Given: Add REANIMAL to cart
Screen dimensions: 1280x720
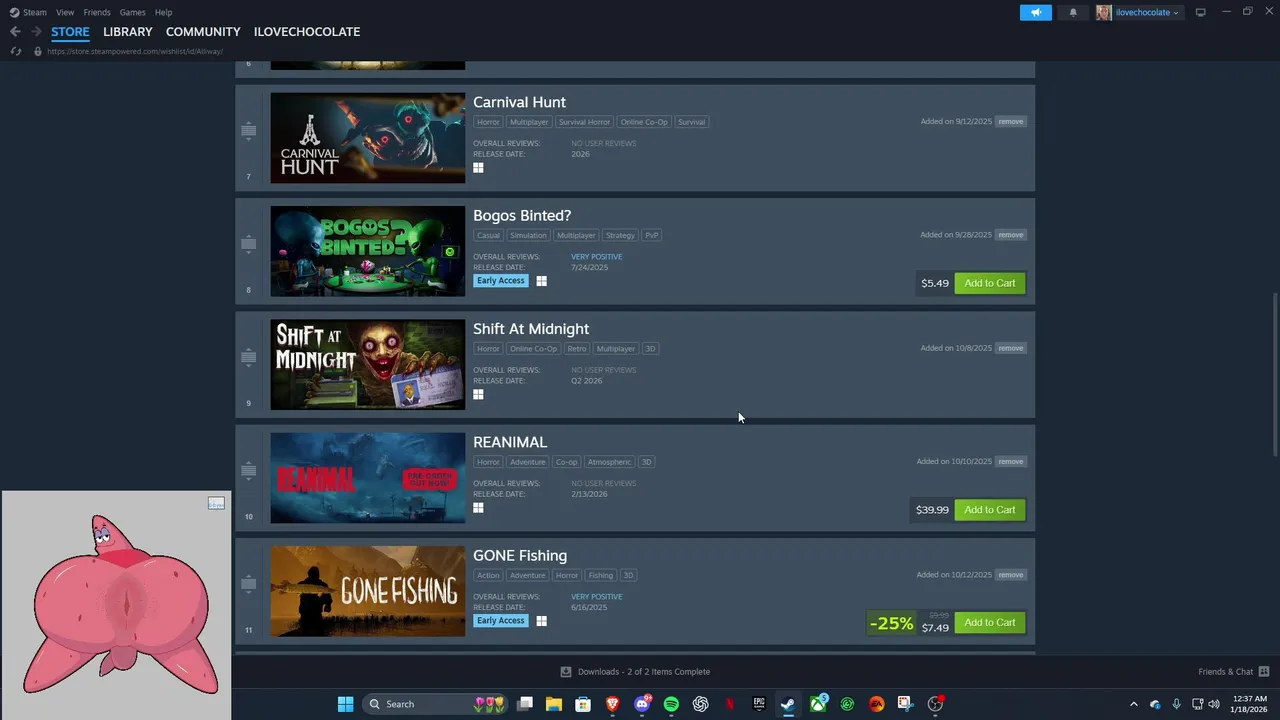Looking at the screenshot, I should [x=989, y=510].
